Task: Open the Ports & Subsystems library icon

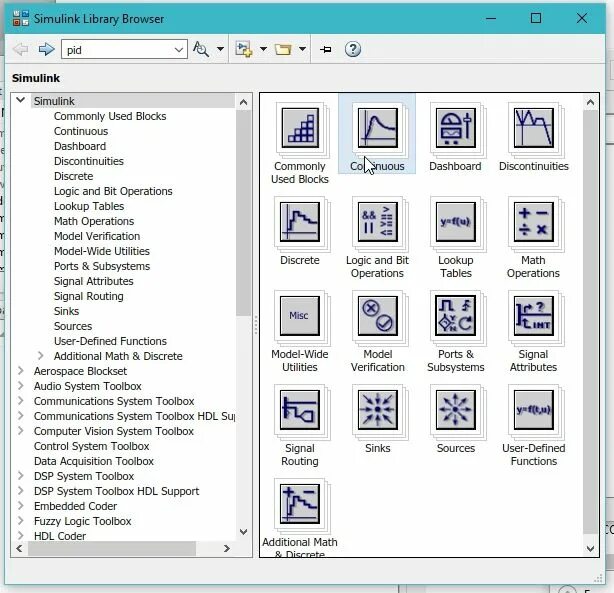Action: (456, 316)
